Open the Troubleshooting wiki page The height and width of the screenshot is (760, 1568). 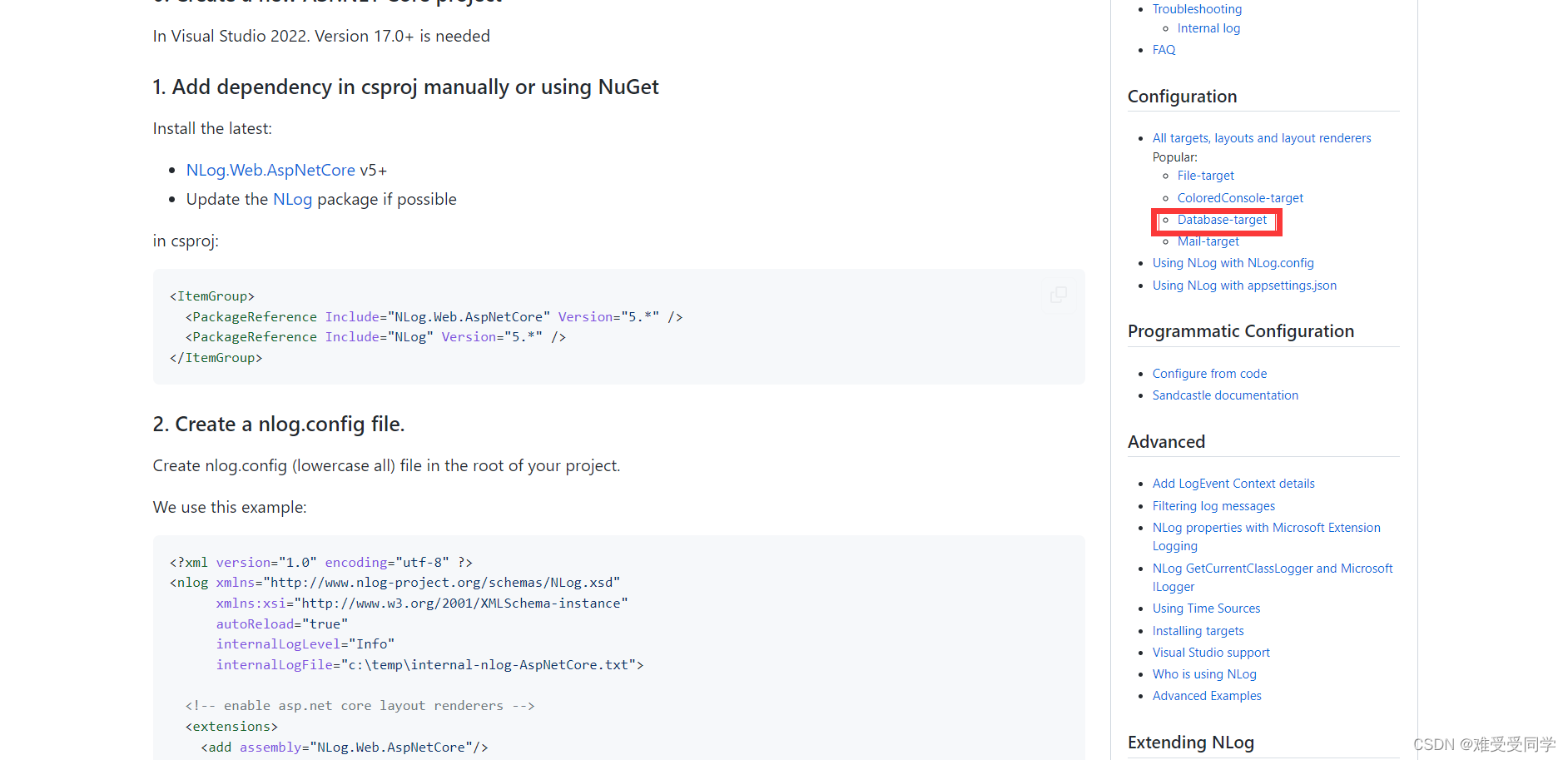point(1197,9)
